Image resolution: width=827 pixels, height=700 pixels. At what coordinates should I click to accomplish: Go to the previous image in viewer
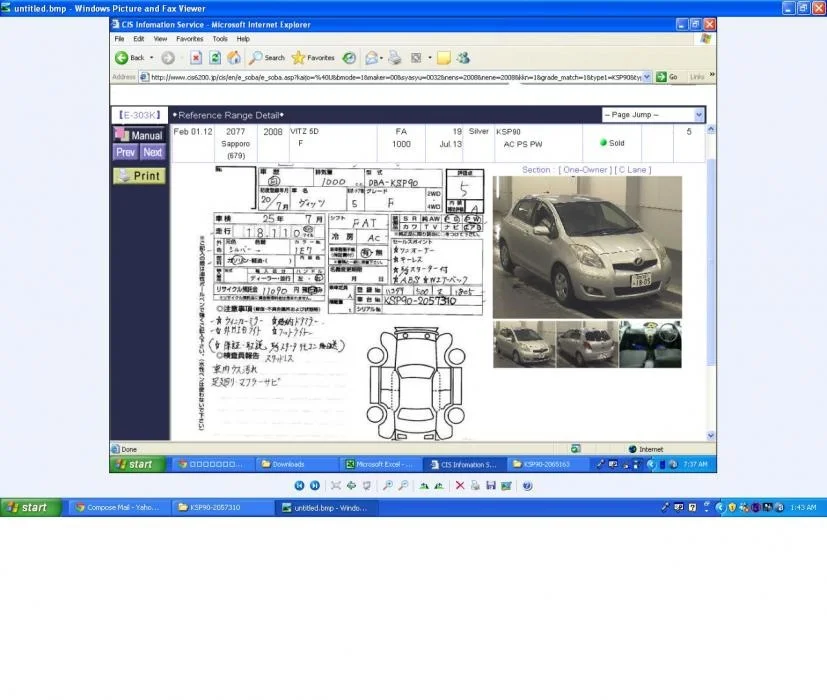299,486
